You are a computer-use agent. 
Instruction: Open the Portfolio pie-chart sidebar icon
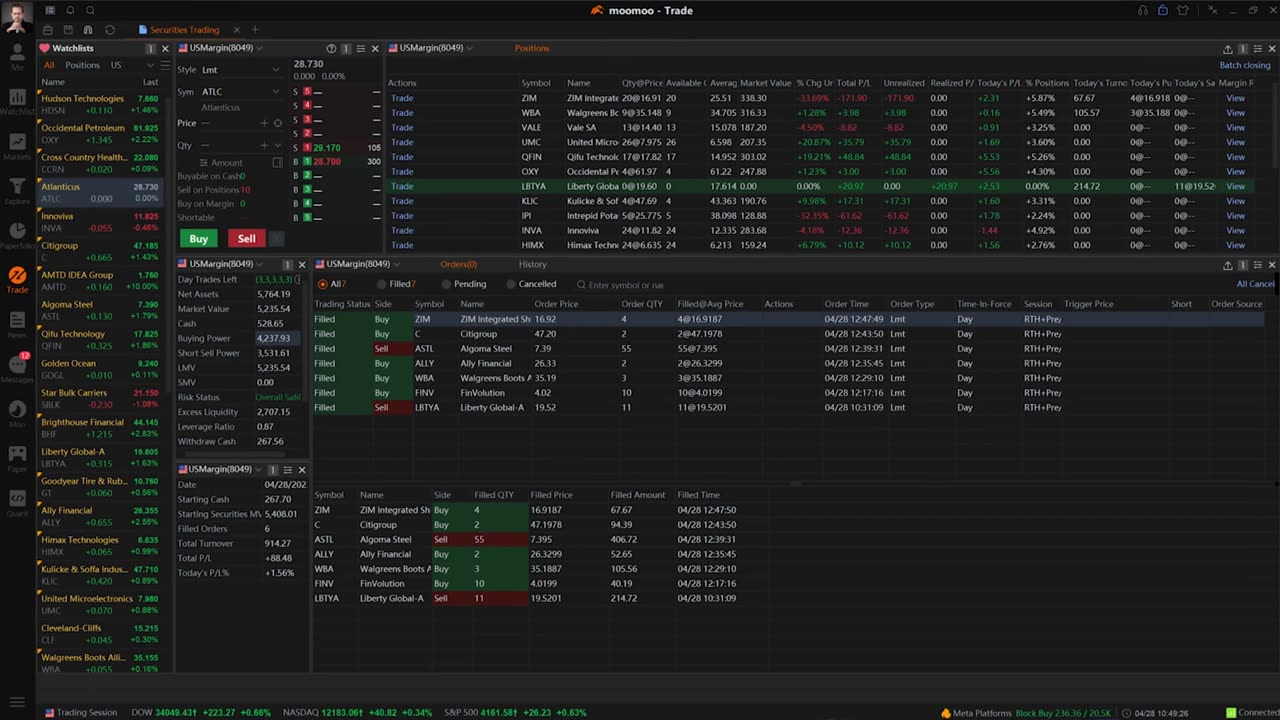pyautogui.click(x=17, y=235)
